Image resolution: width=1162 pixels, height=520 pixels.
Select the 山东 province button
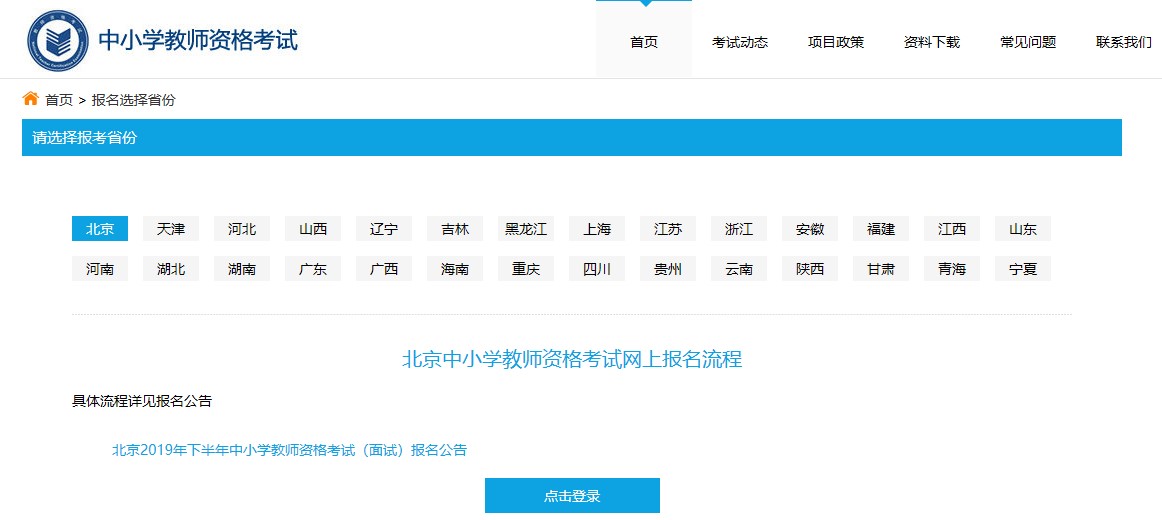point(1023,229)
